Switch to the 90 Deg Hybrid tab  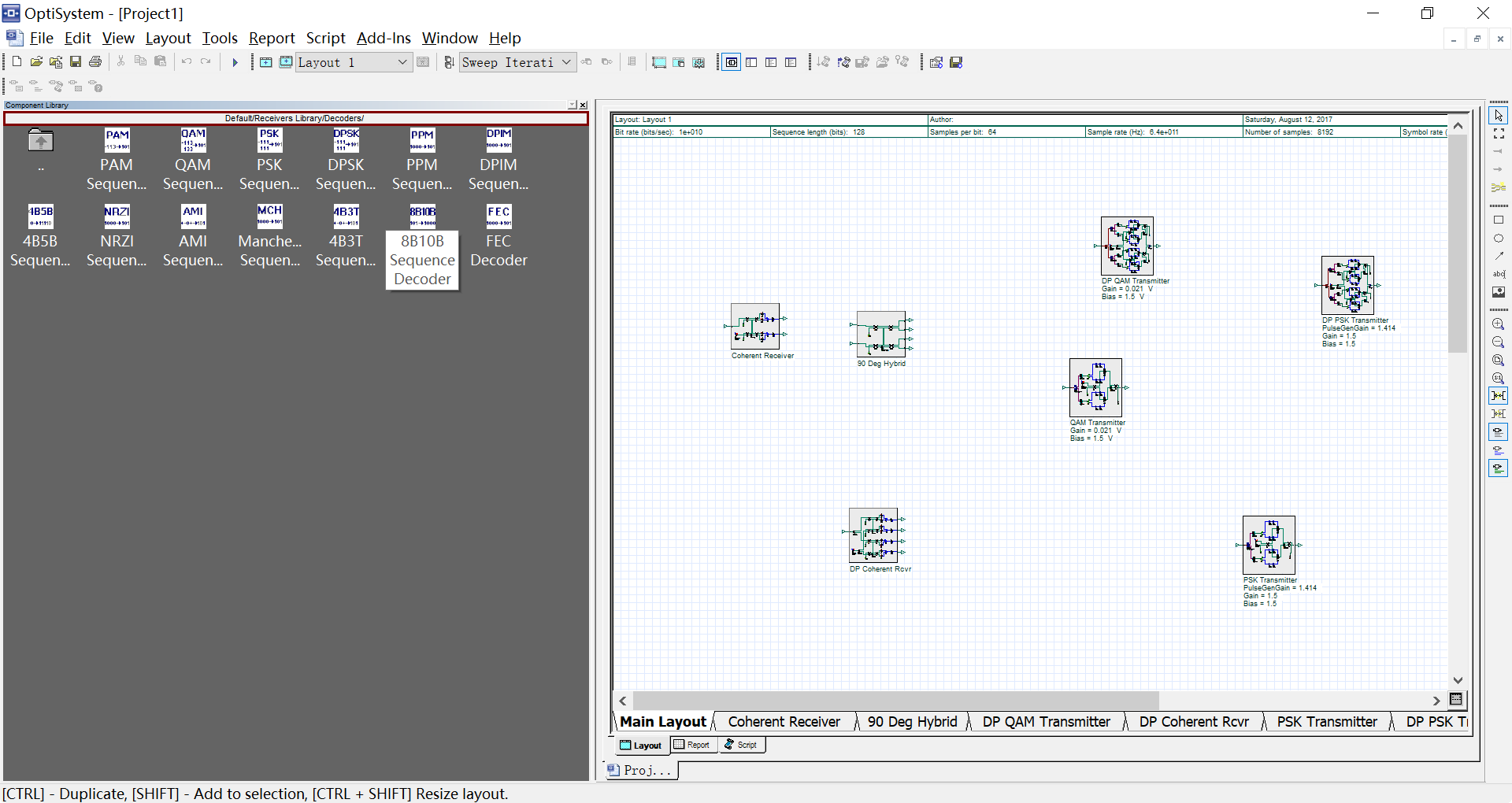coord(912,722)
